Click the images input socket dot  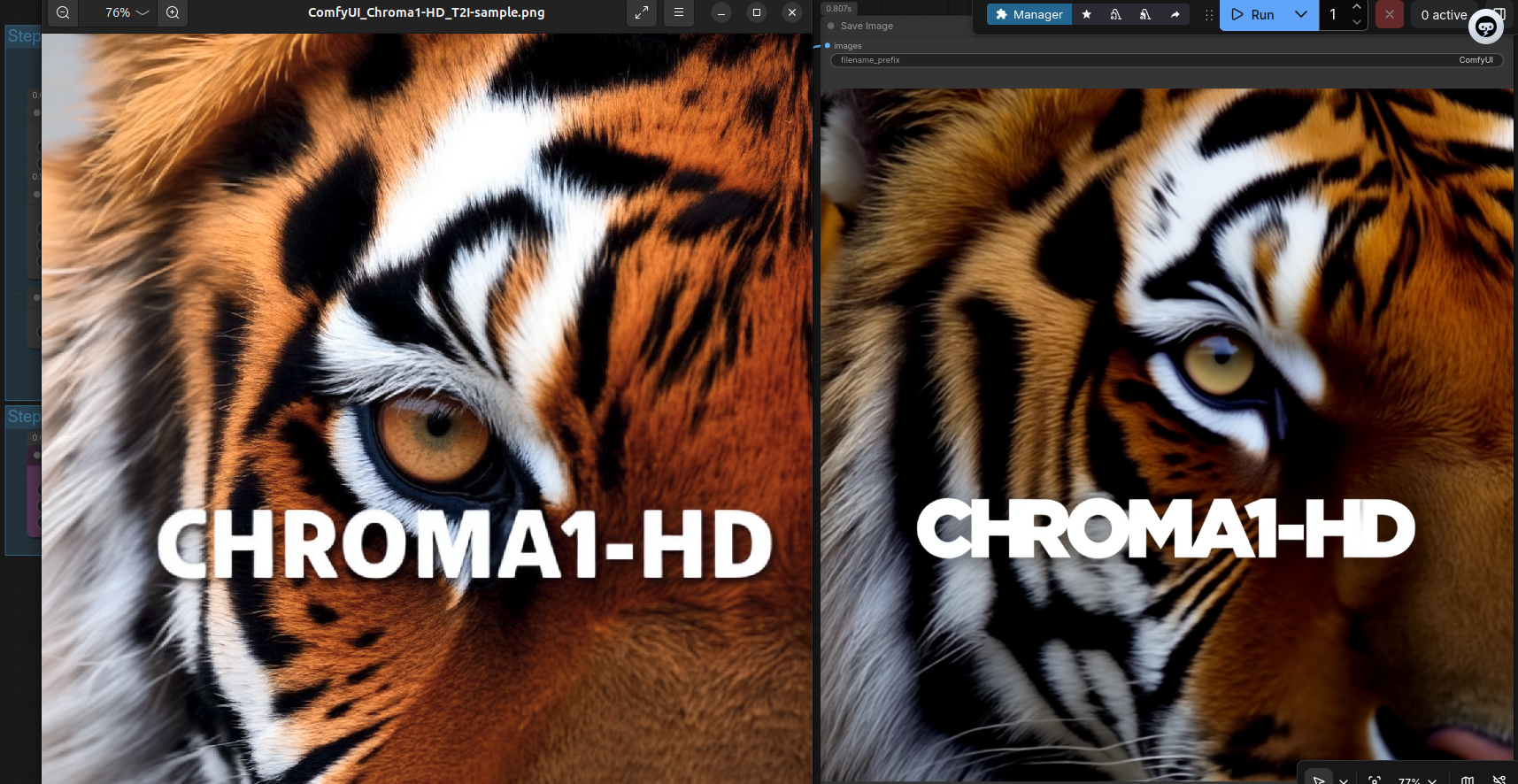[828, 45]
